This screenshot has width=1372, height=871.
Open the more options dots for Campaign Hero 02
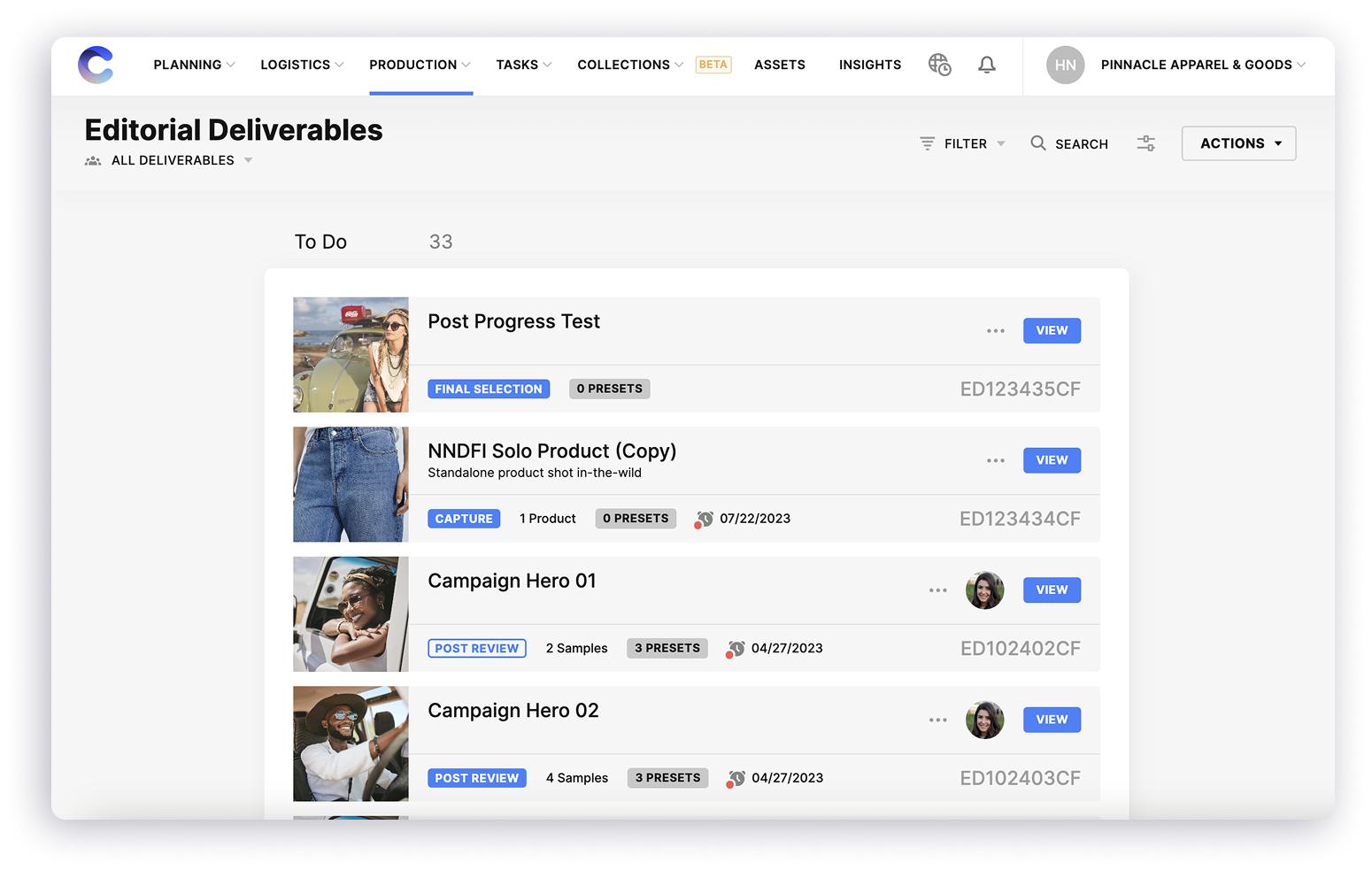[x=938, y=720]
